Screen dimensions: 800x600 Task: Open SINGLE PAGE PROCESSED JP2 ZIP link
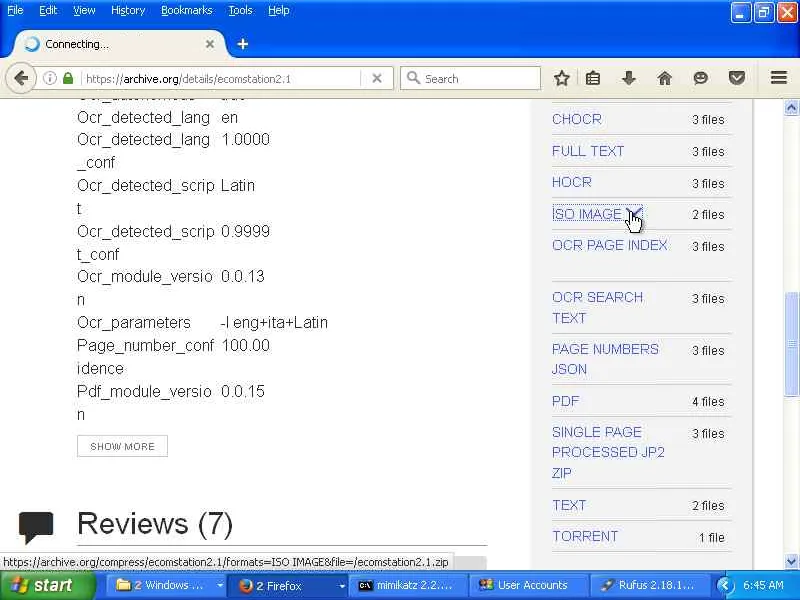608,452
